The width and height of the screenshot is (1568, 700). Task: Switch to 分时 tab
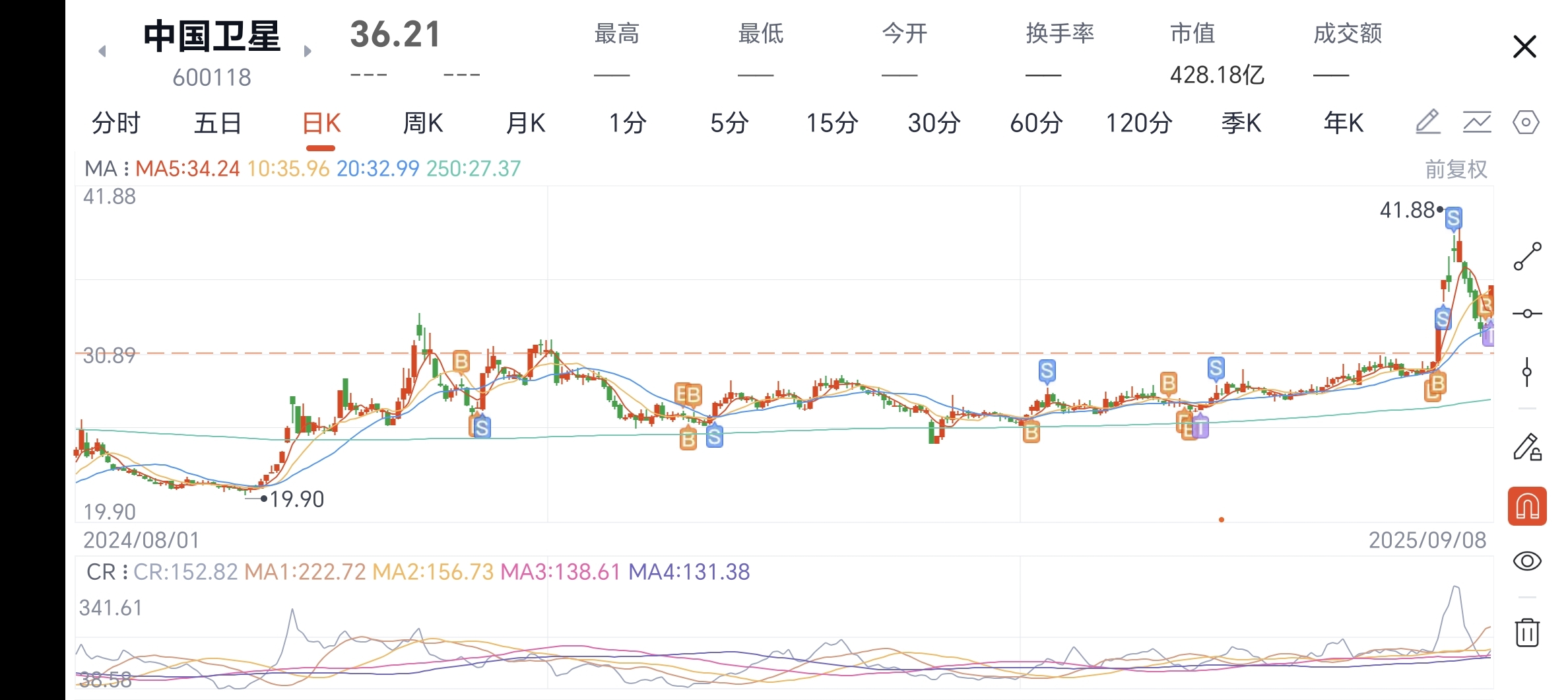tap(116, 123)
